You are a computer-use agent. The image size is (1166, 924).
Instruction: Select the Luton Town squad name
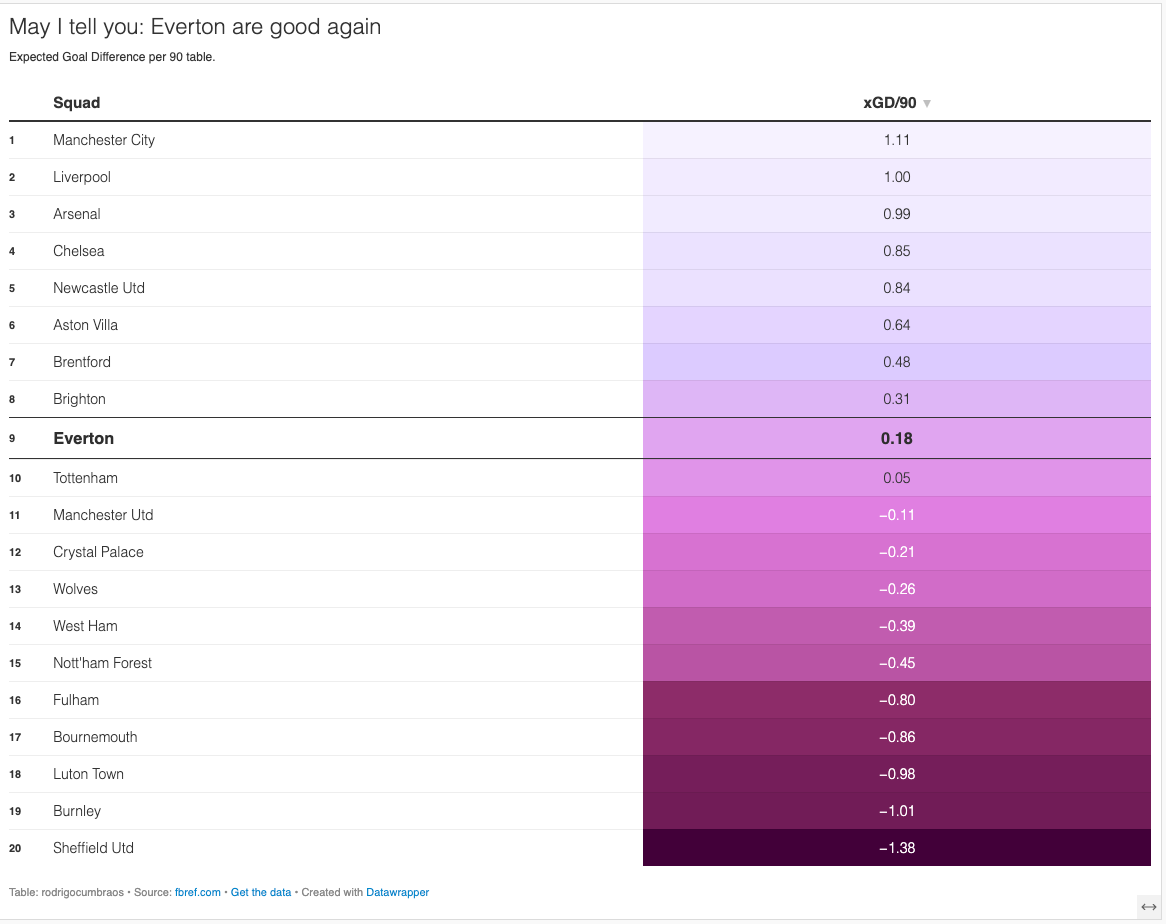click(x=88, y=774)
